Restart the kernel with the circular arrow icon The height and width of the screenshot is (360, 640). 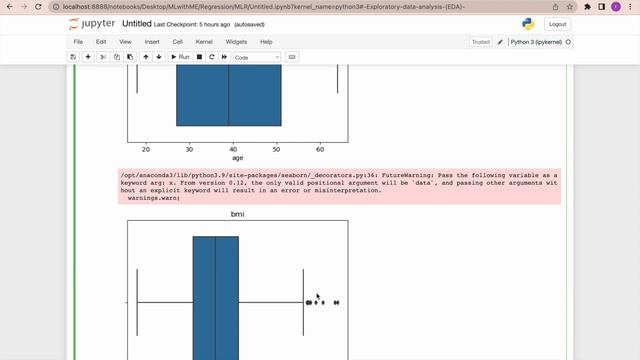pyautogui.click(x=211, y=57)
